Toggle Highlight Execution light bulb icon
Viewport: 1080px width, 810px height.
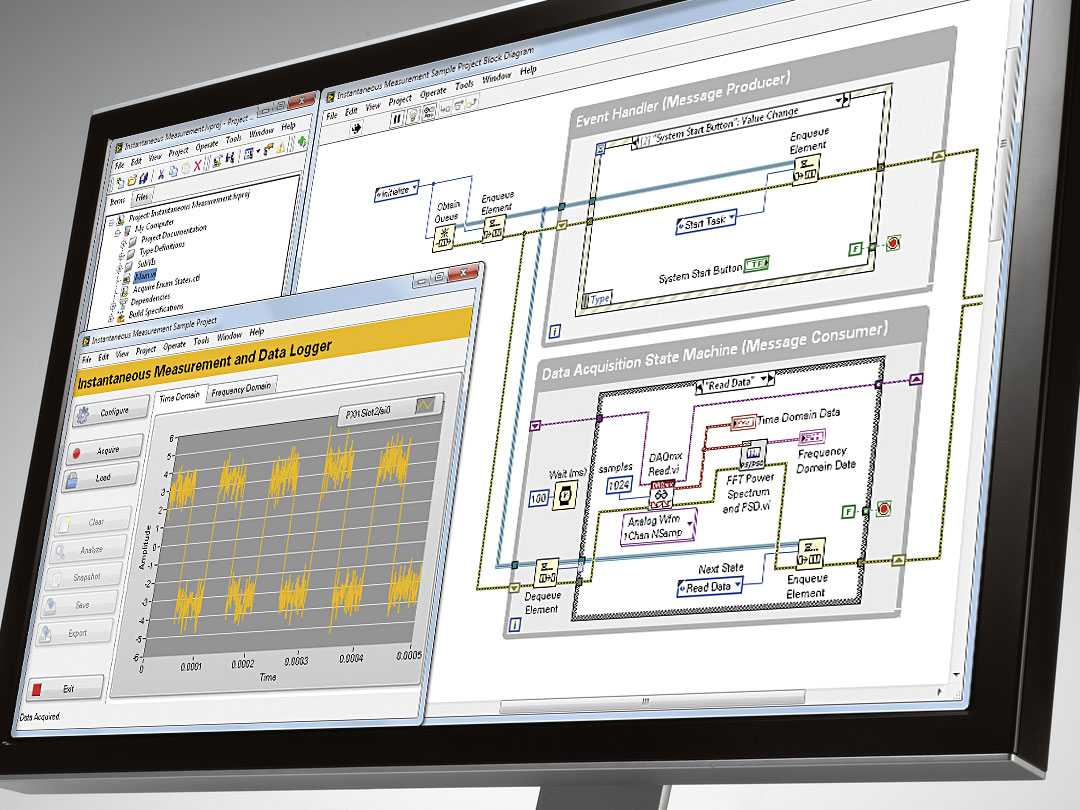click(412, 115)
